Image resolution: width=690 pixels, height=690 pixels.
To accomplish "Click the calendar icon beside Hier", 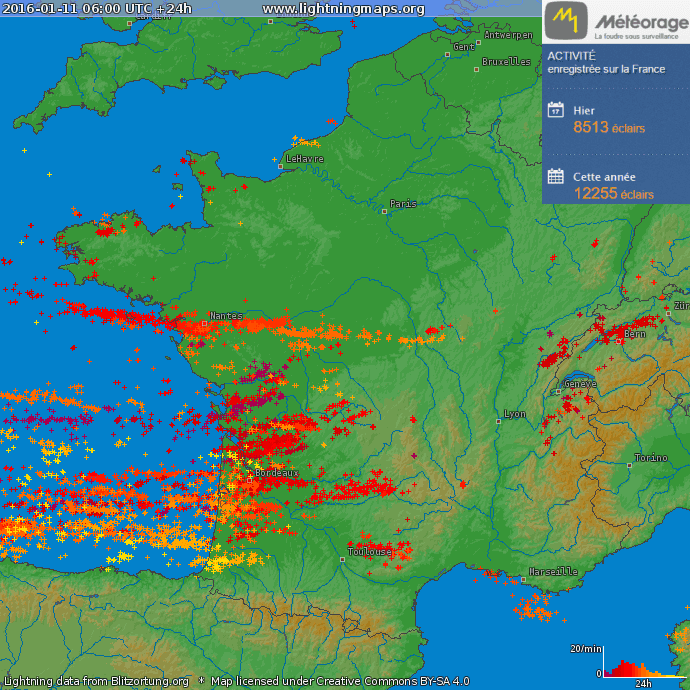I will coord(556,111).
